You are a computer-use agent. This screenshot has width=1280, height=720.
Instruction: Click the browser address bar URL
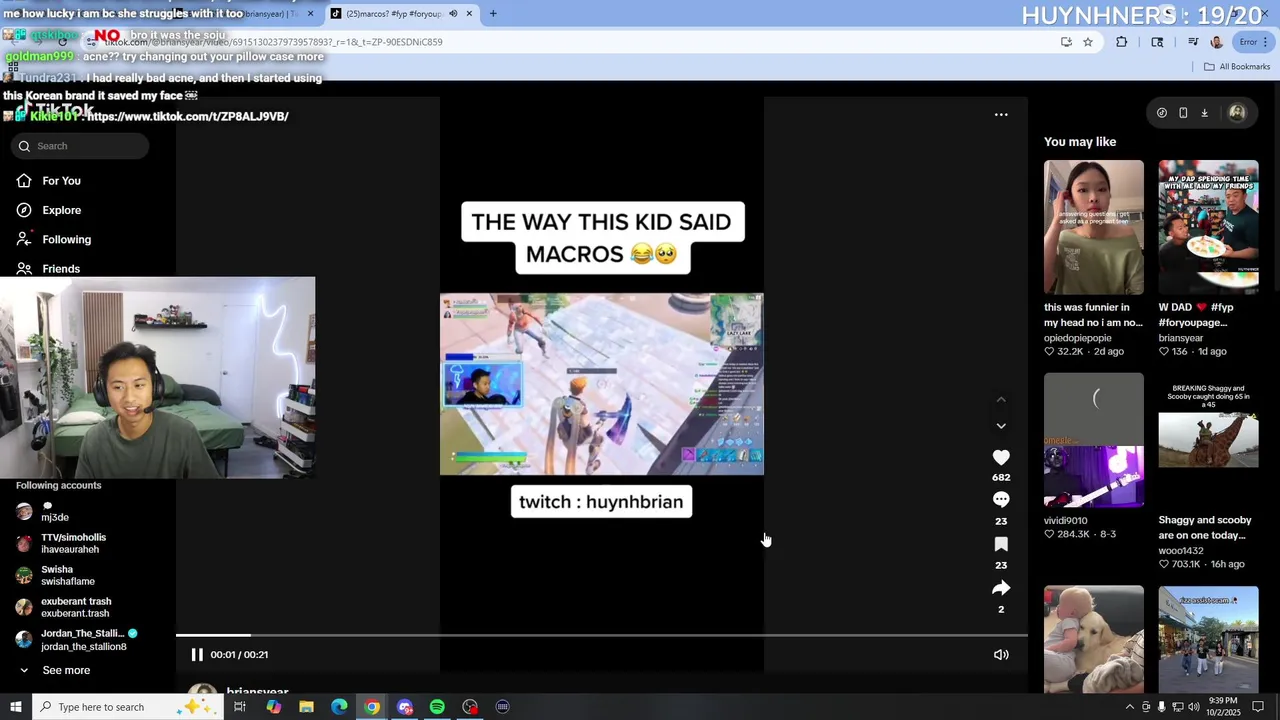[273, 42]
